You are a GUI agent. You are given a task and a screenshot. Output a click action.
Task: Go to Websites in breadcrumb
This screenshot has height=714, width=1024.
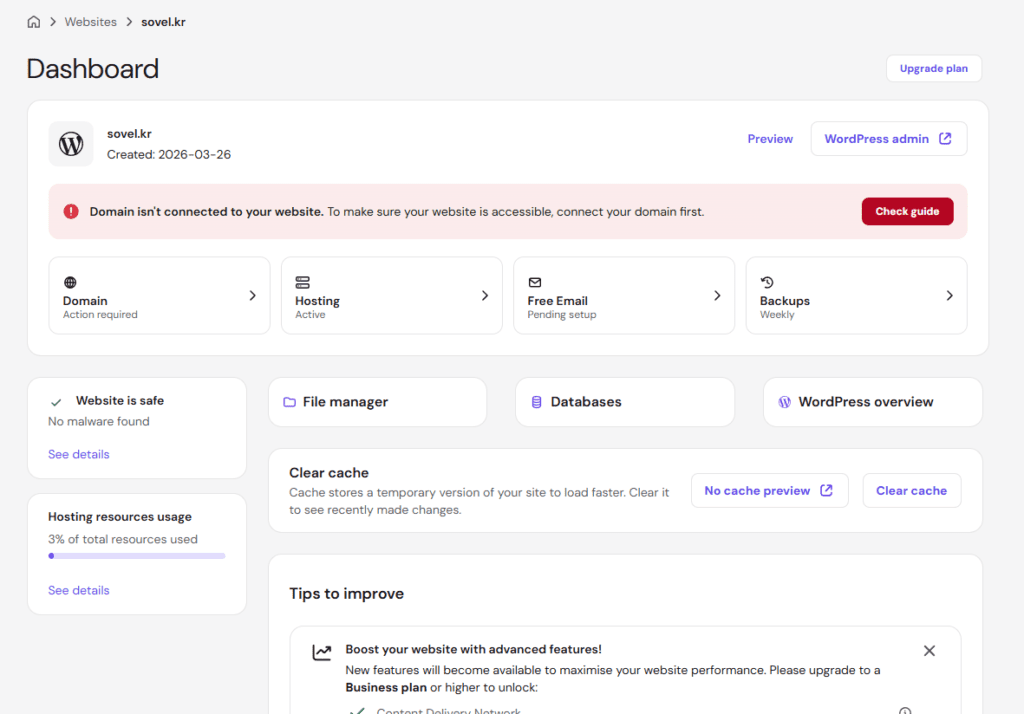90,22
